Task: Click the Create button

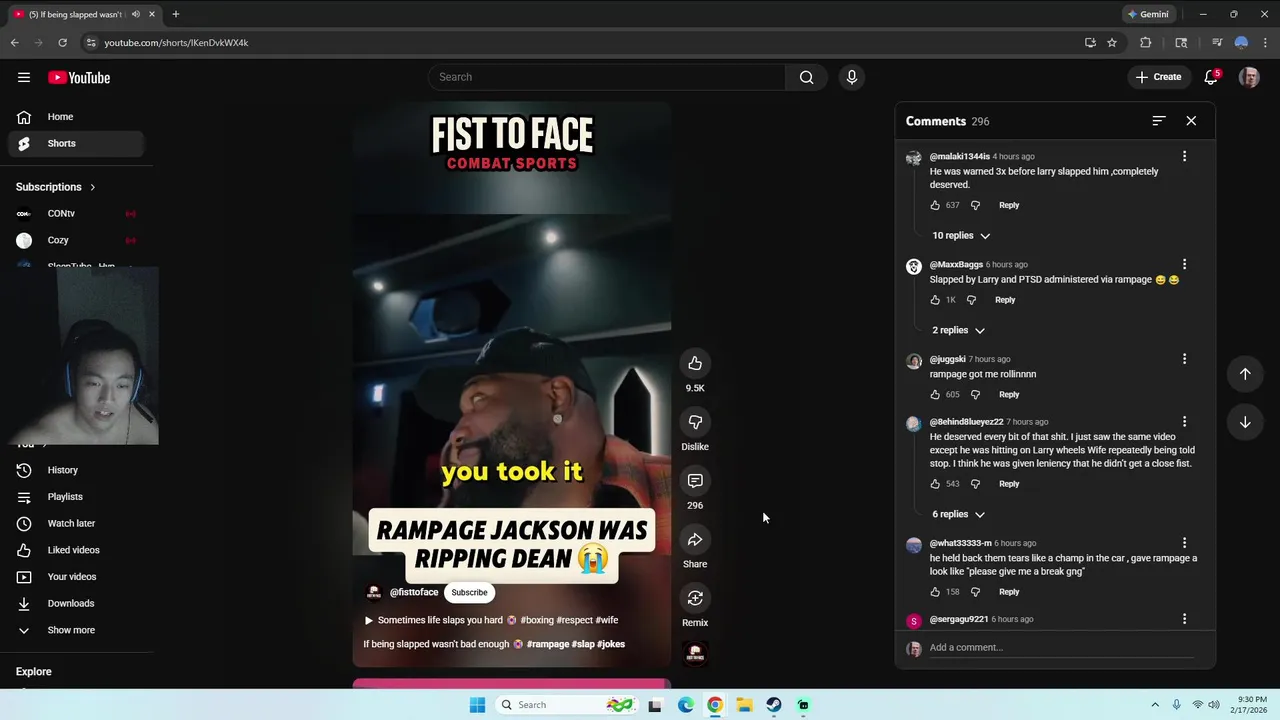Action: click(x=1158, y=77)
